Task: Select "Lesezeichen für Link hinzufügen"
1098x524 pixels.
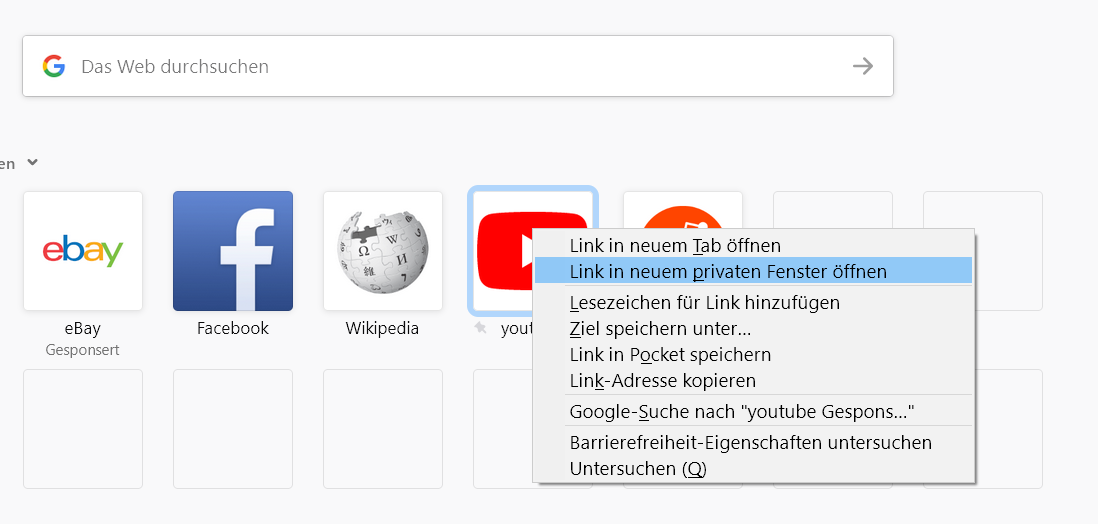Action: coord(704,302)
